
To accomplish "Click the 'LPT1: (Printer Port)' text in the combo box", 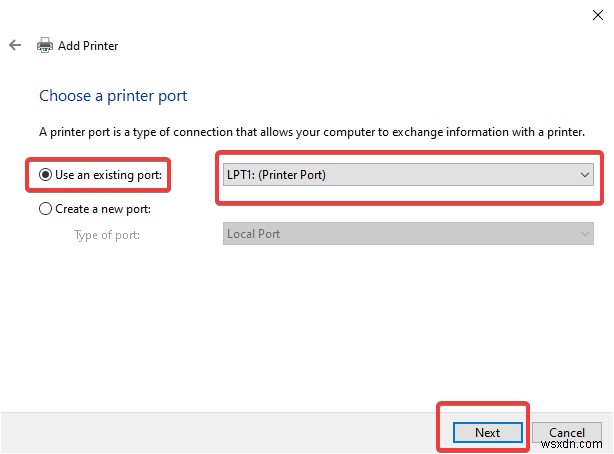I will tap(278, 175).
